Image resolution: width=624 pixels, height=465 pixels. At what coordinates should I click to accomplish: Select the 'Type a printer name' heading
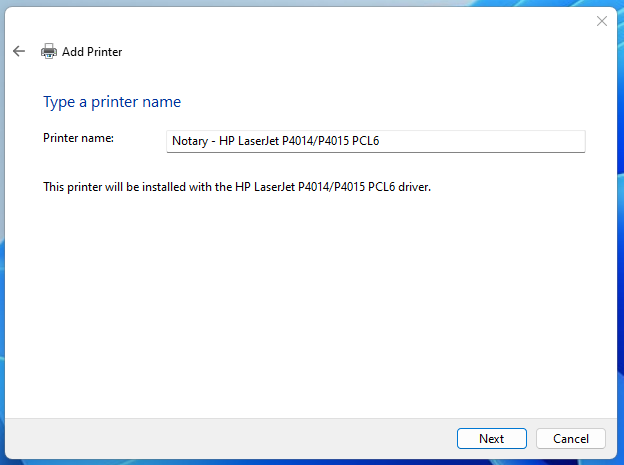coord(112,102)
